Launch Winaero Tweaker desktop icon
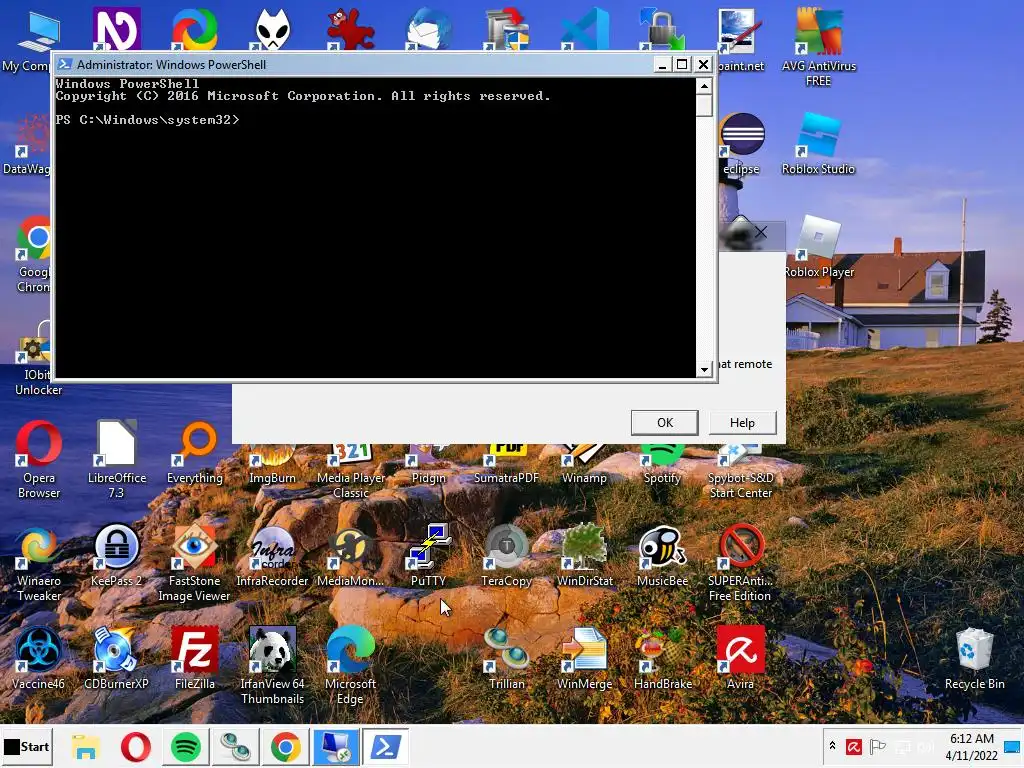This screenshot has width=1024, height=768. (x=39, y=562)
